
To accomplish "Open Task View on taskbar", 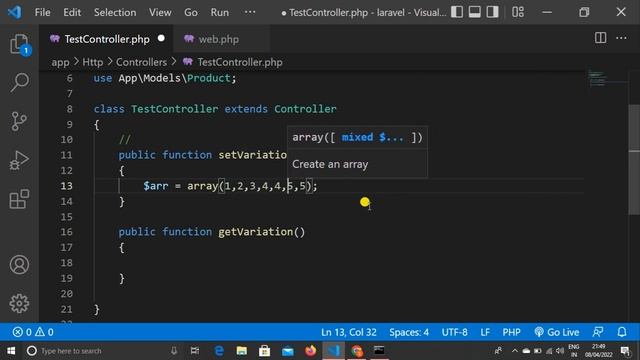I will (195, 351).
